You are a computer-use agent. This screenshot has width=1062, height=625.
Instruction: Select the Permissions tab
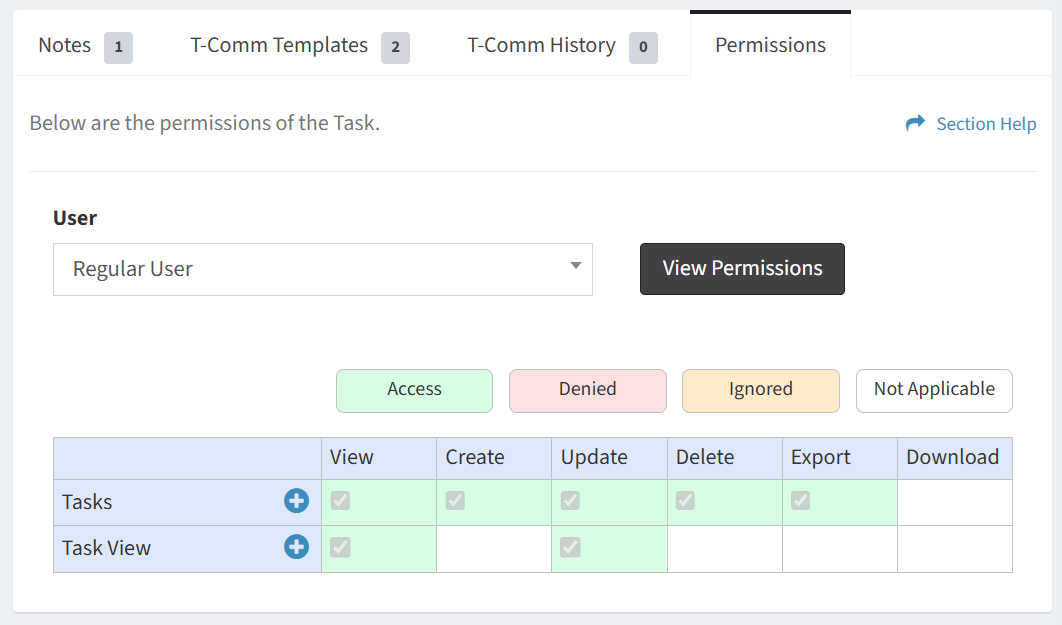pyautogui.click(x=770, y=46)
